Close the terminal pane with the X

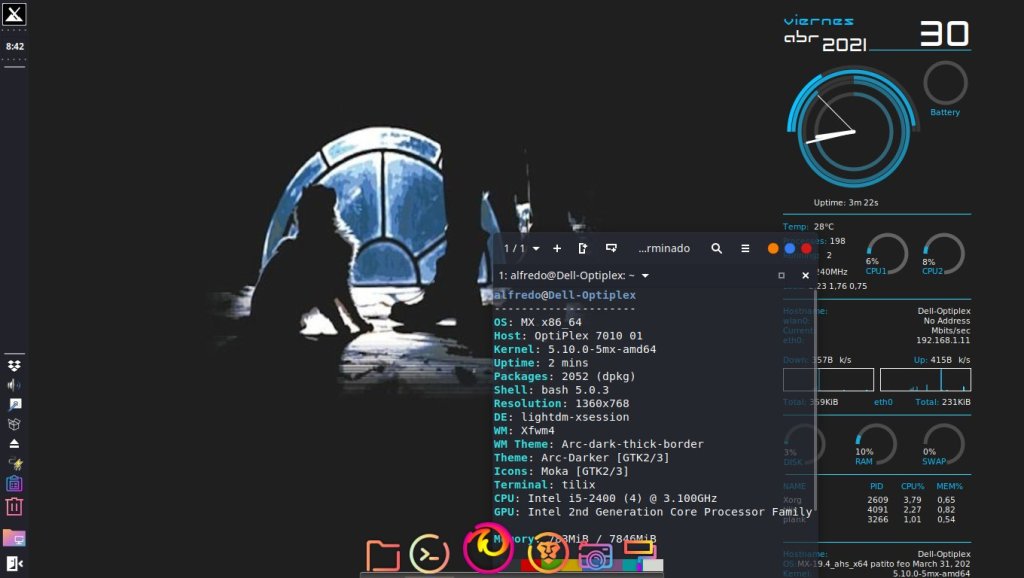click(805, 275)
